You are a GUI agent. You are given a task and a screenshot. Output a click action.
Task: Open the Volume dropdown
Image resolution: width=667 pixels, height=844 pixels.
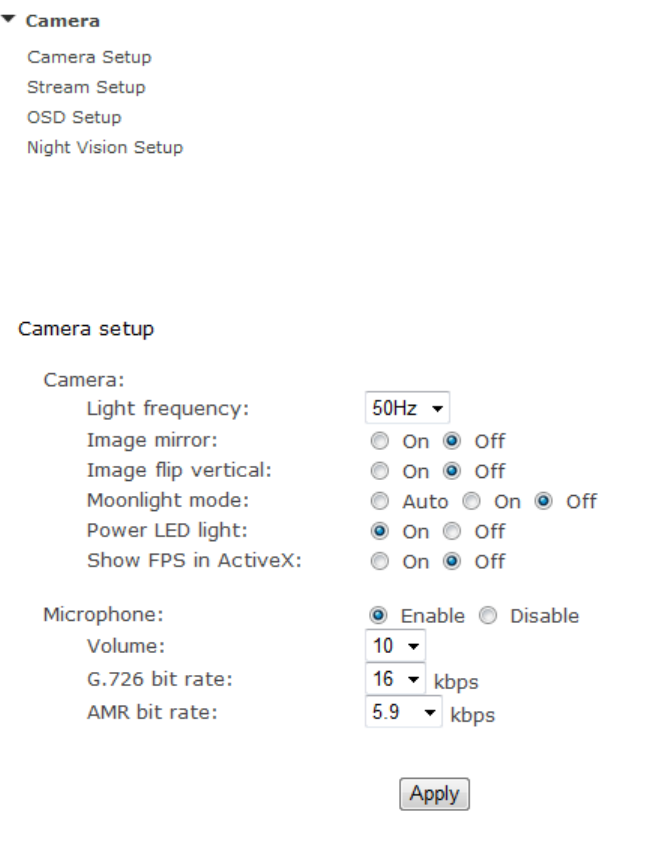pyautogui.click(x=396, y=646)
